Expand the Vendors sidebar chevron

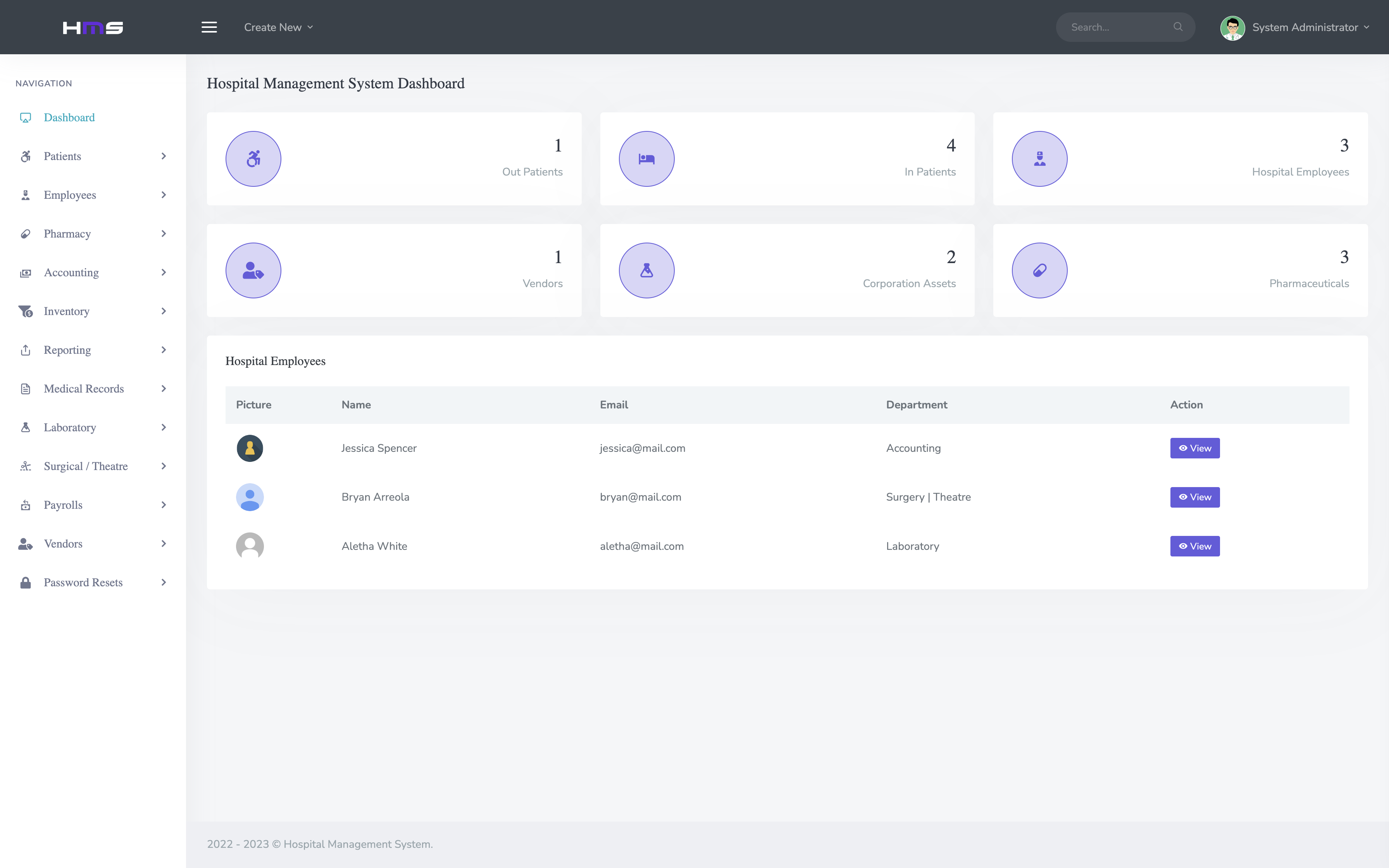tap(164, 544)
